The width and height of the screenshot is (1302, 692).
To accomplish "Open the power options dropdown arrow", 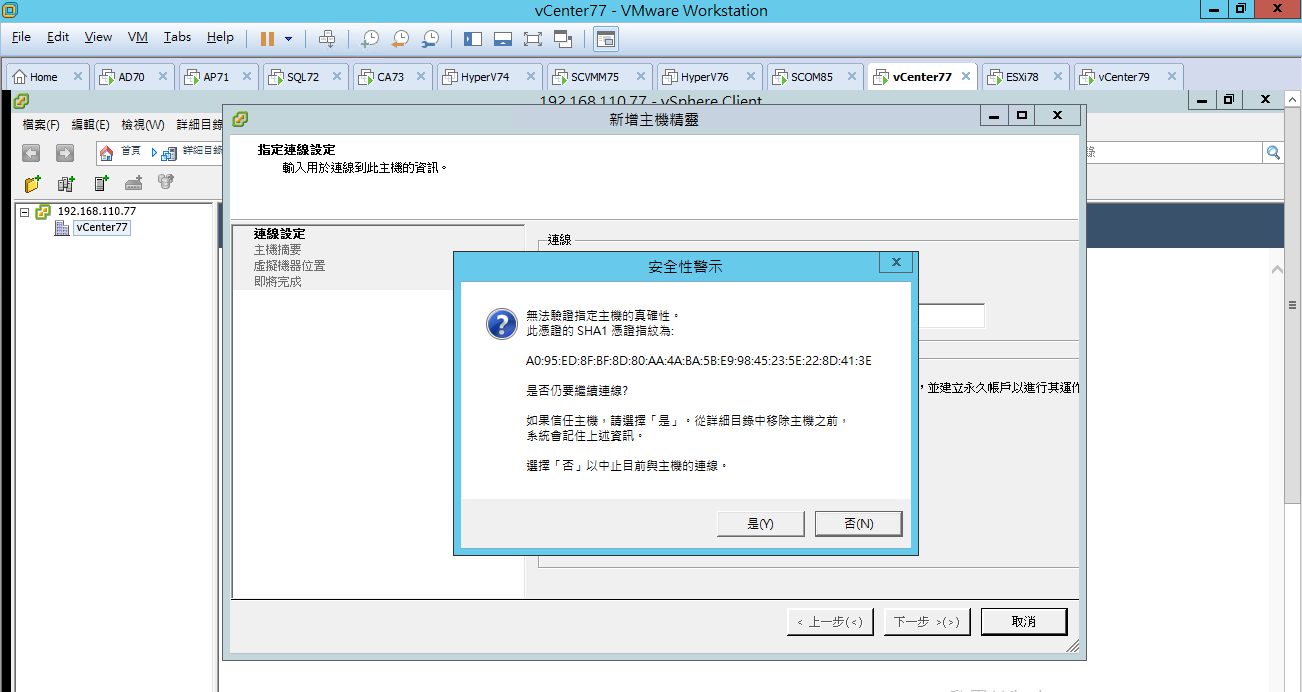I will click(289, 39).
